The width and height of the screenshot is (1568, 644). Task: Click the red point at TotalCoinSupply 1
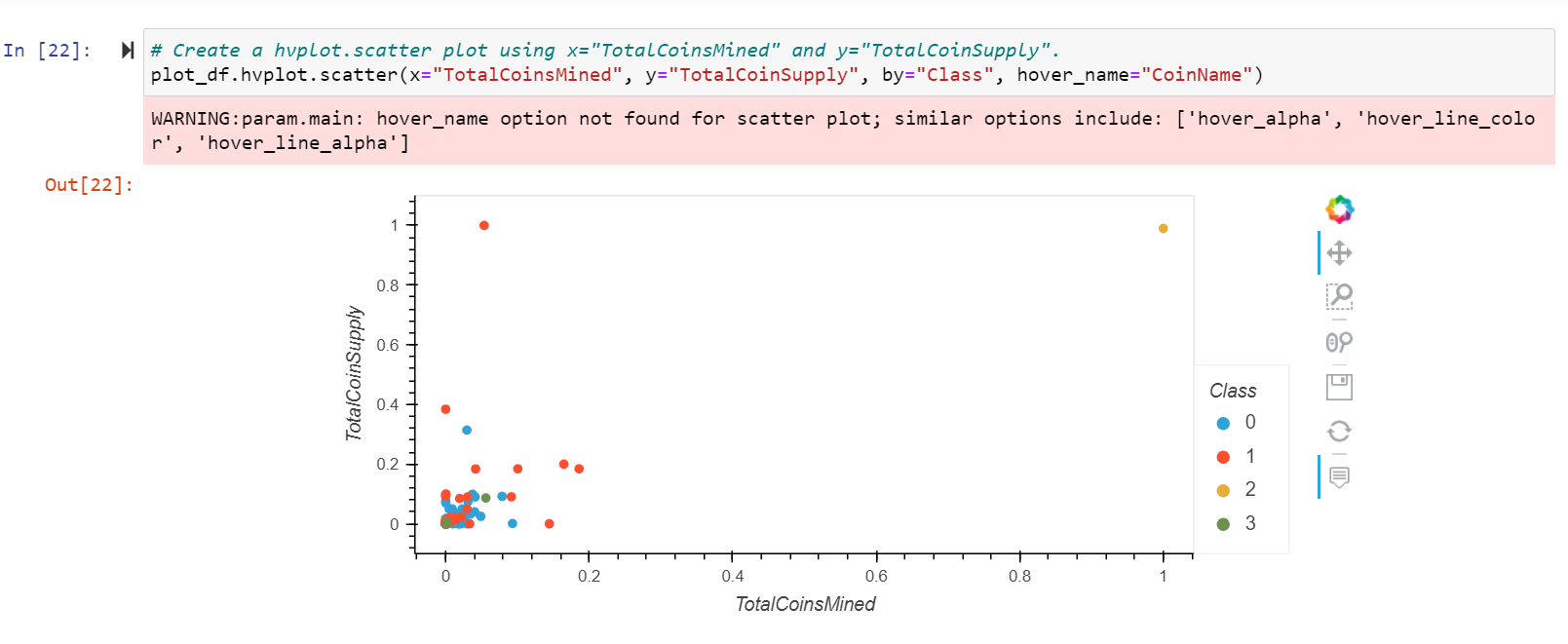(x=483, y=224)
